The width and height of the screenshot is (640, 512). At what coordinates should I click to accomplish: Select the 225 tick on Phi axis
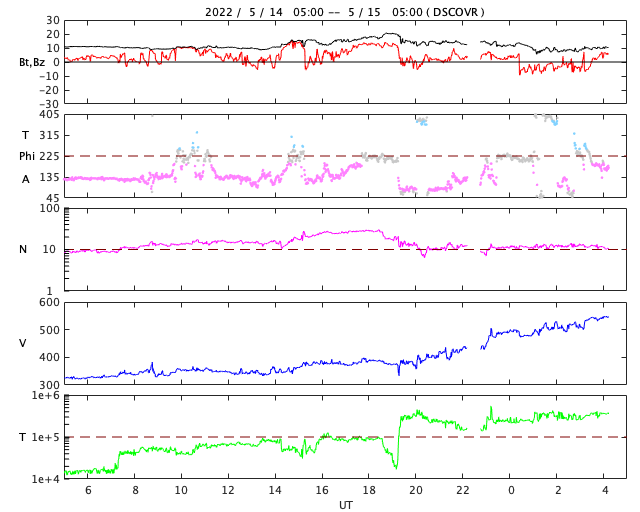tap(49, 156)
